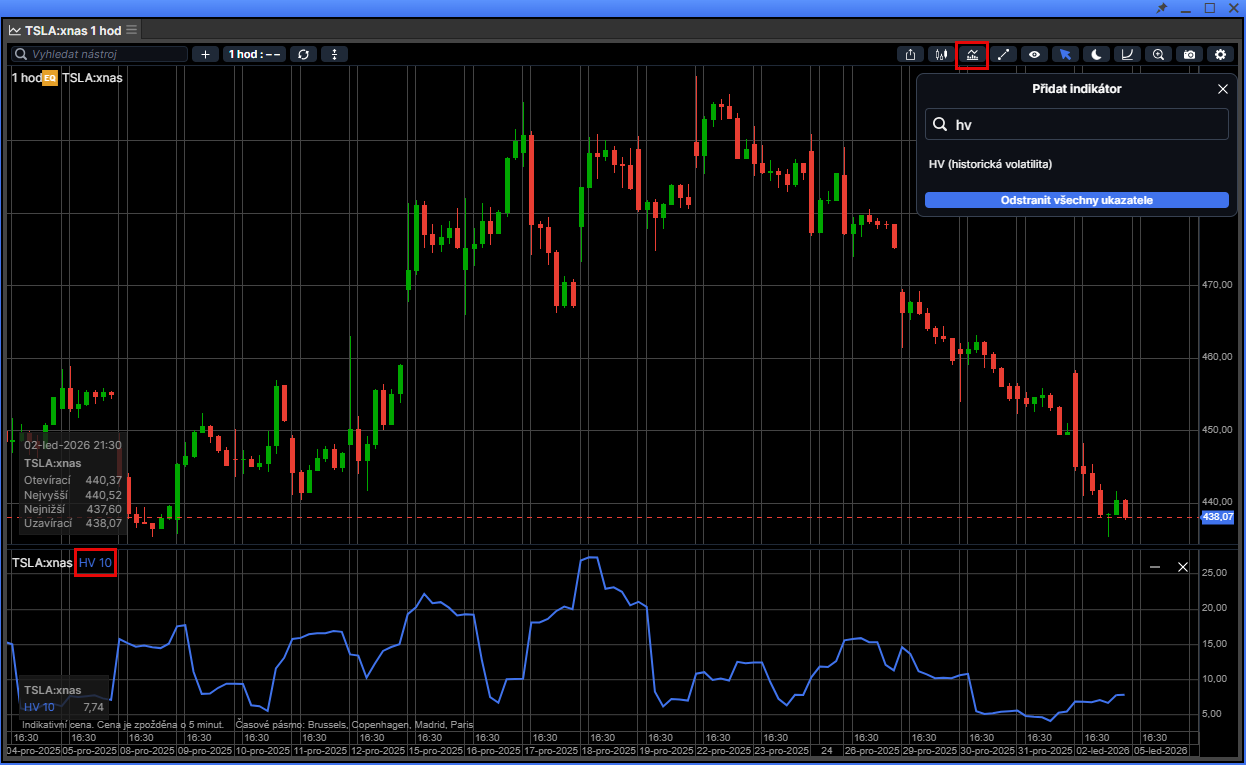Viewport: 1246px width, 765px height.
Task: Toggle the blue cursor pointer mode
Action: pos(1065,54)
